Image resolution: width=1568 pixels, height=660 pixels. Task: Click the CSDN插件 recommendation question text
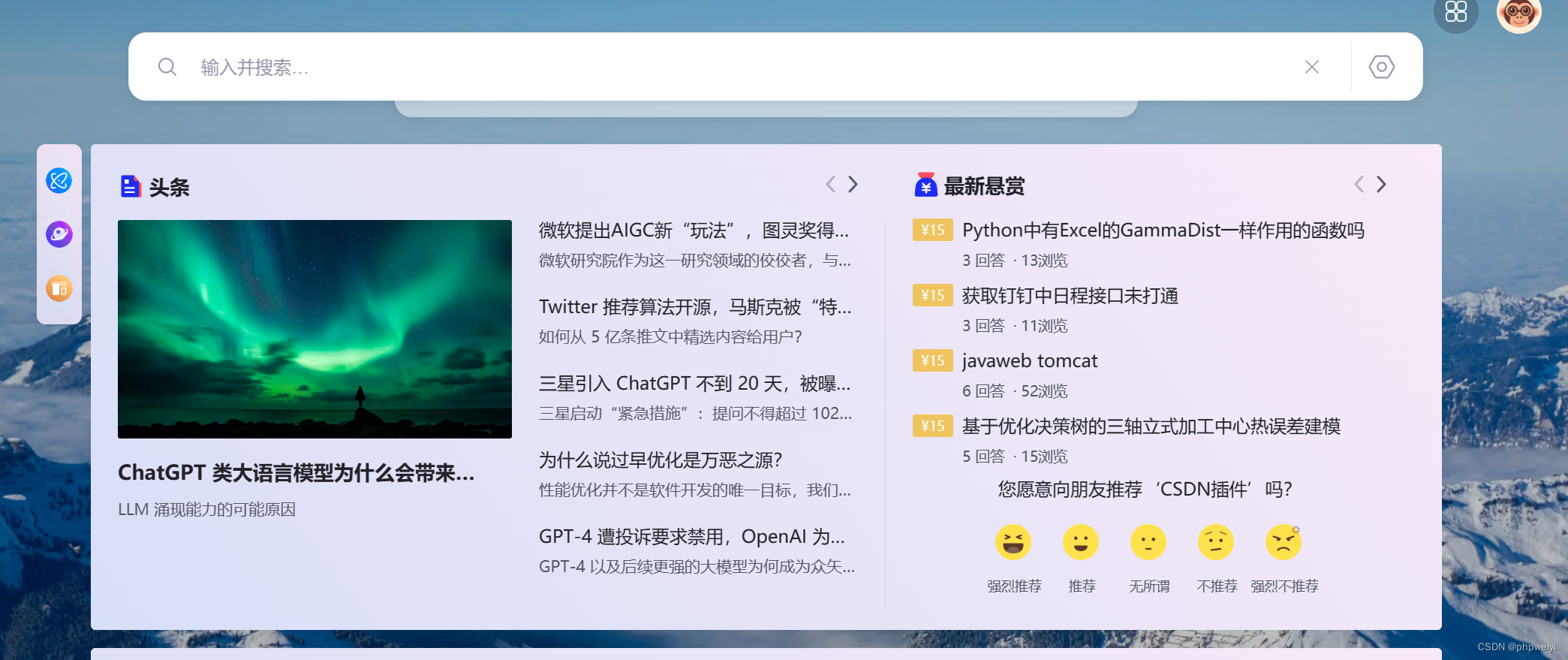(x=1145, y=490)
